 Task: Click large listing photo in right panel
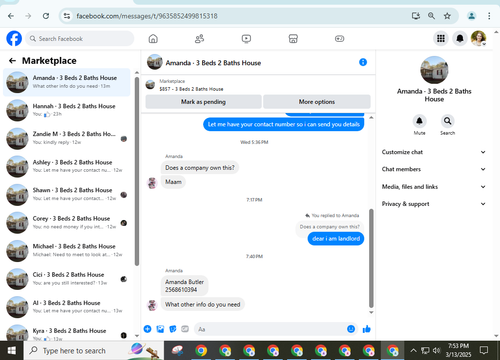pos(434,70)
